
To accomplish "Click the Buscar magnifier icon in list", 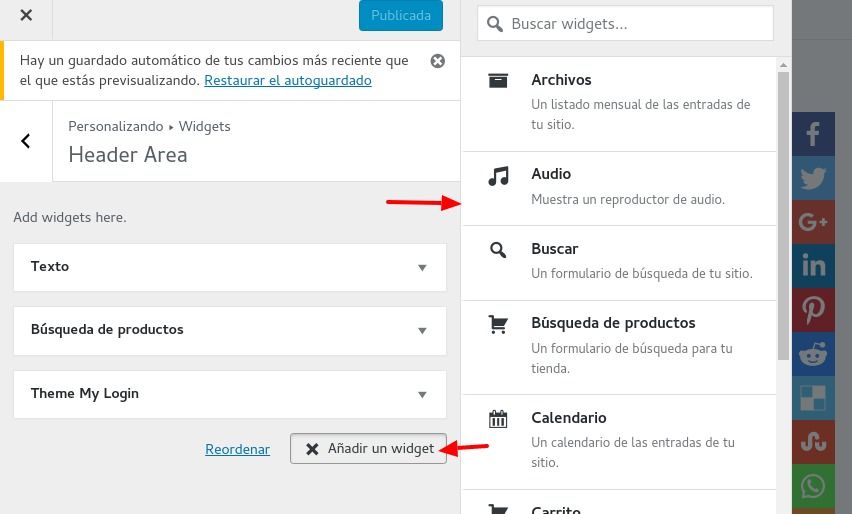I will point(498,250).
